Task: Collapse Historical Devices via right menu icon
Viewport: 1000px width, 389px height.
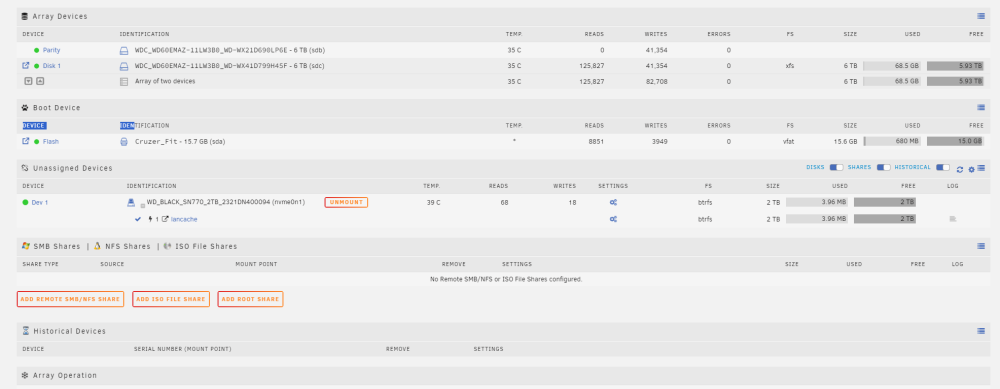Action: click(981, 331)
